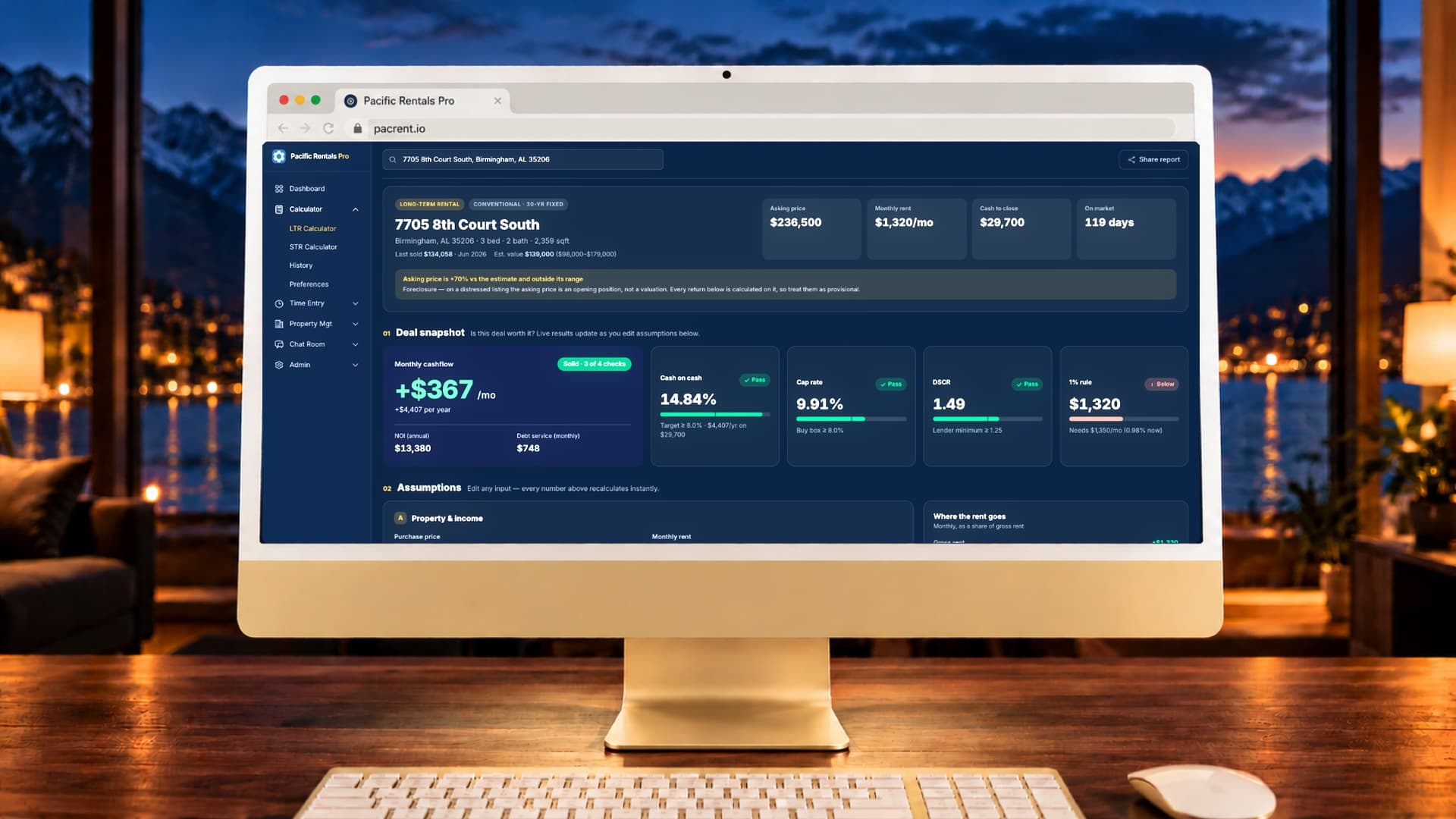Click the Time Entry clock icon

279,303
